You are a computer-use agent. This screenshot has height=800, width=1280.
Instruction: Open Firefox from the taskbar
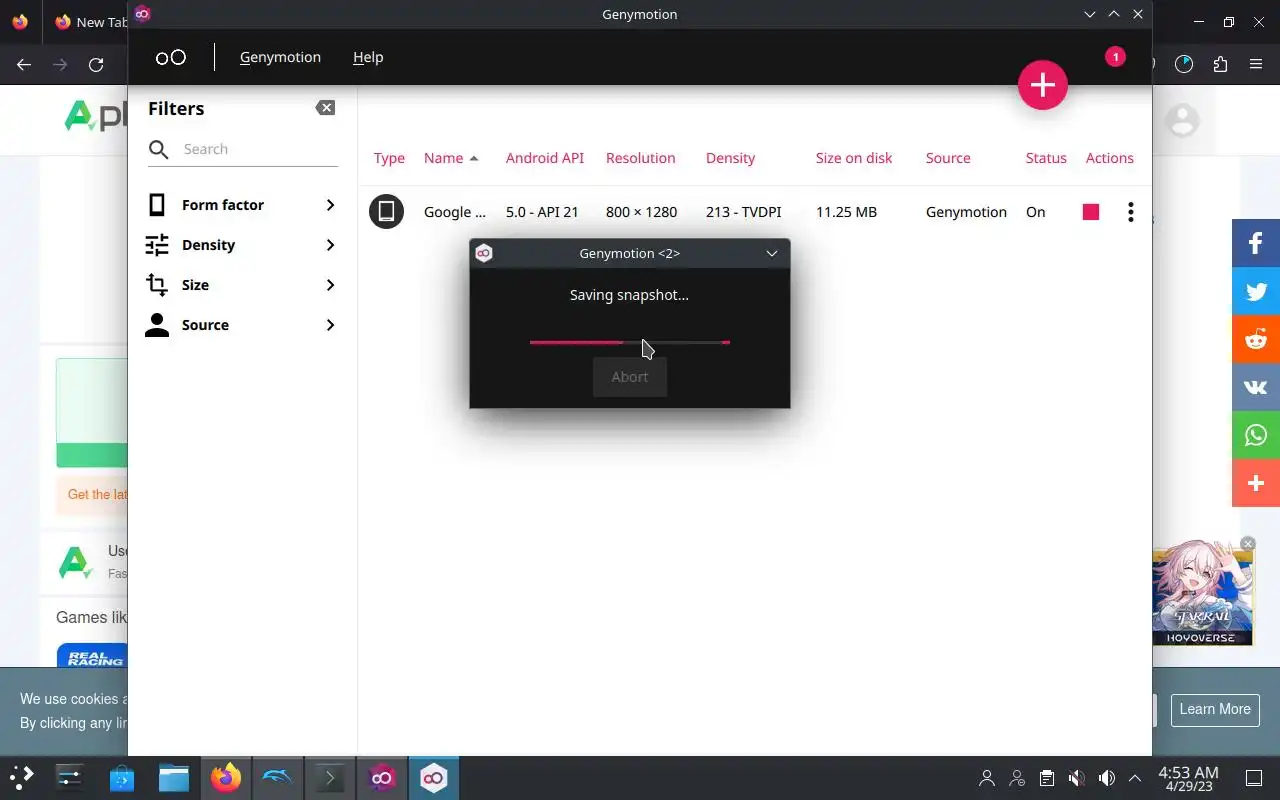click(226, 778)
